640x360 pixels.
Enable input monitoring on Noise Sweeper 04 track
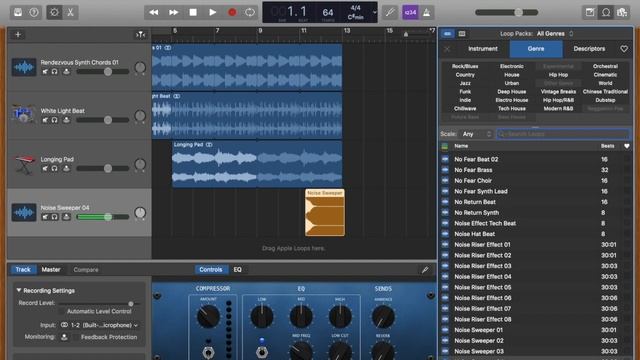[66, 217]
